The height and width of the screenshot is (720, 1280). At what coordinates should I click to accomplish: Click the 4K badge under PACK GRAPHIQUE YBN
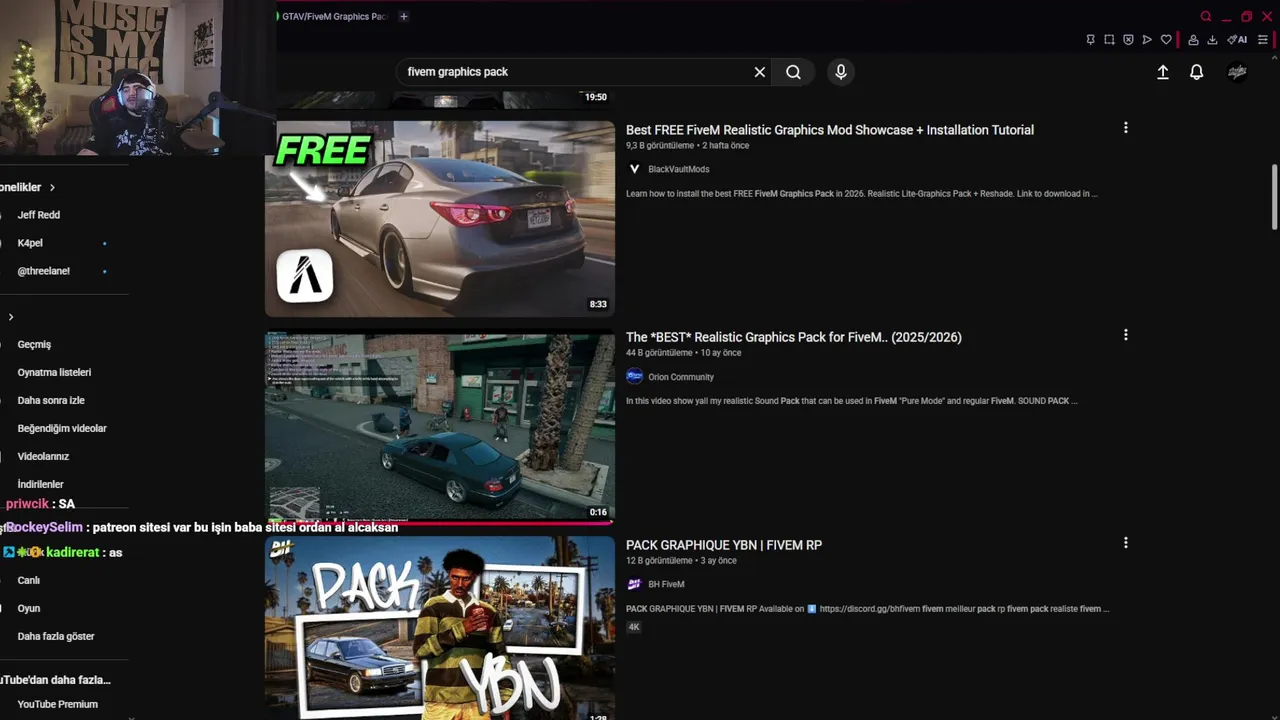(634, 627)
